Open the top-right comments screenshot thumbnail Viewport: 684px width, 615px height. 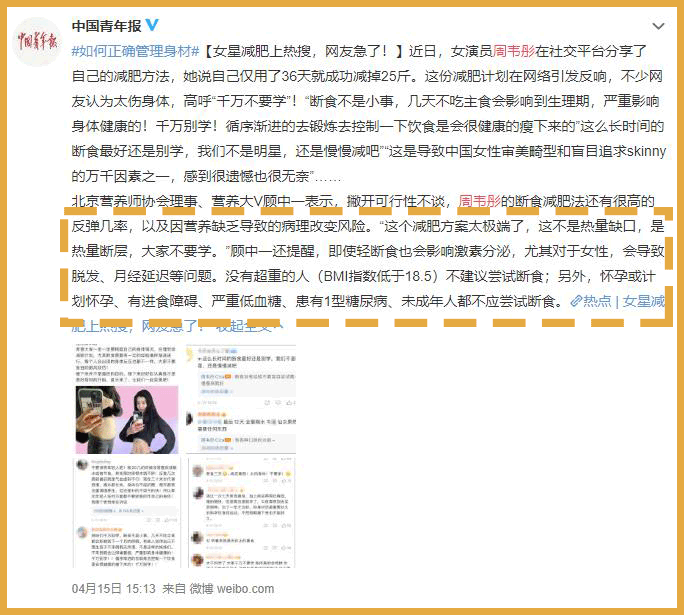(241, 399)
